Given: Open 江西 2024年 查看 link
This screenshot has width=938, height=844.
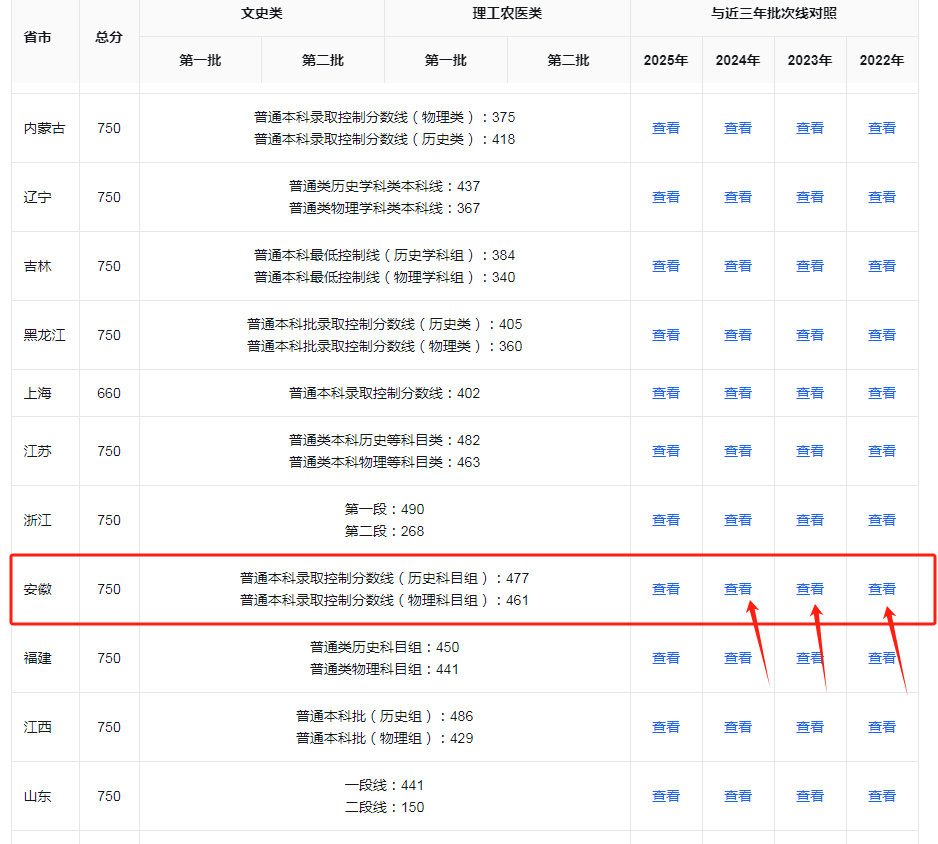Looking at the screenshot, I should point(738,727).
